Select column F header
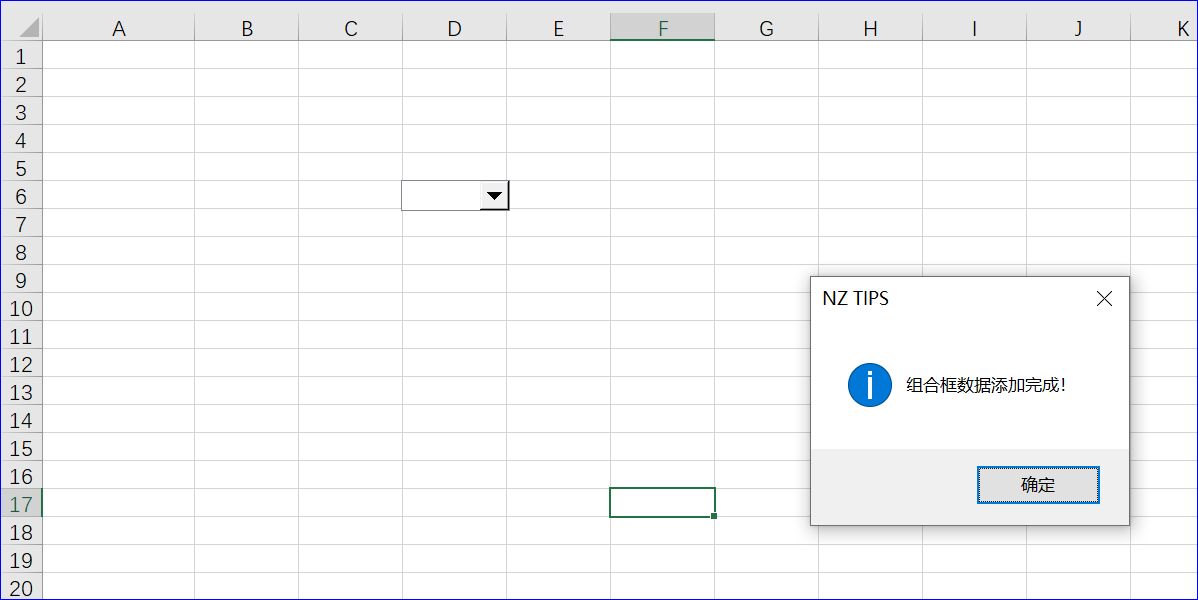This screenshot has height=600, width=1198. click(x=662, y=29)
